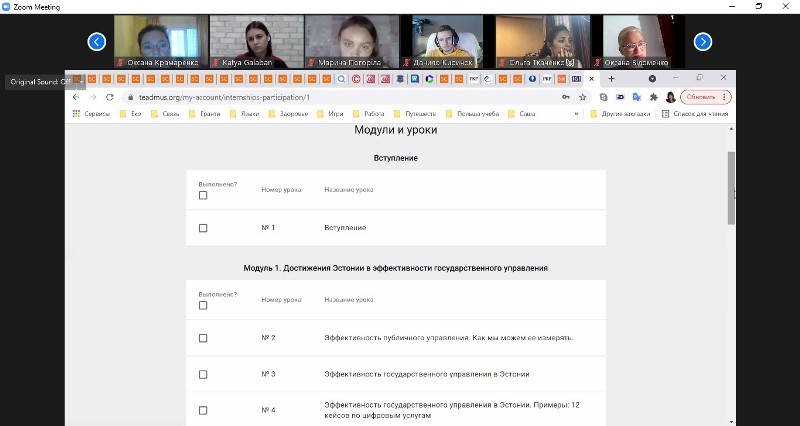Open the Eco bookmarks folder
The image size is (800, 426).
click(x=131, y=114)
